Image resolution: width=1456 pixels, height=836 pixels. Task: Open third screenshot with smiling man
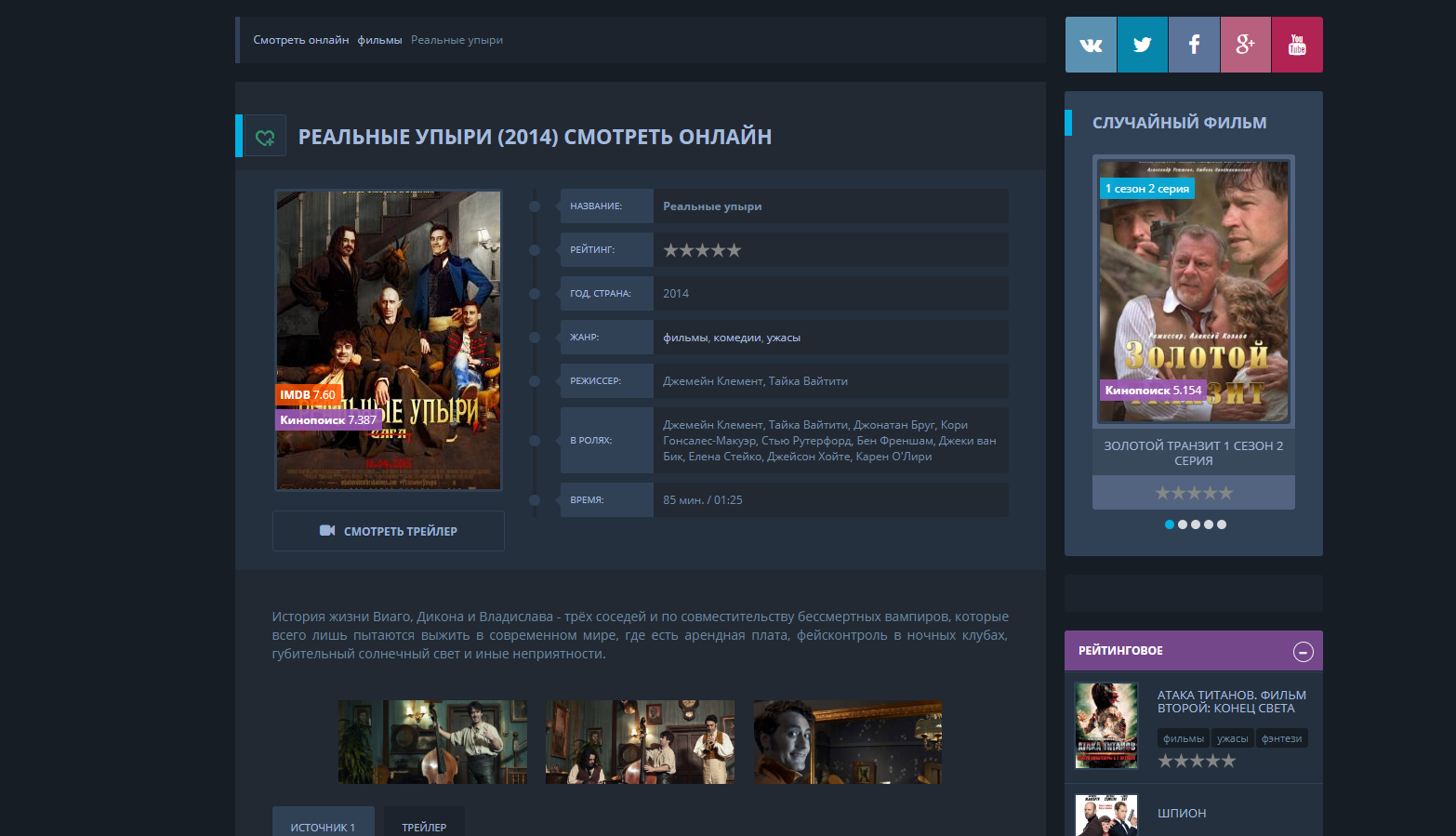[848, 742]
